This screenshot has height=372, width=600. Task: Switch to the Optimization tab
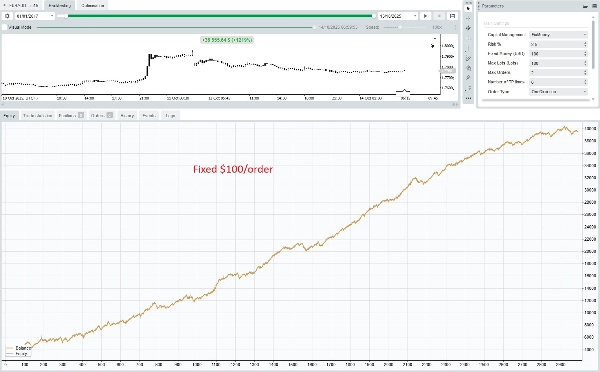pyautogui.click(x=92, y=5)
